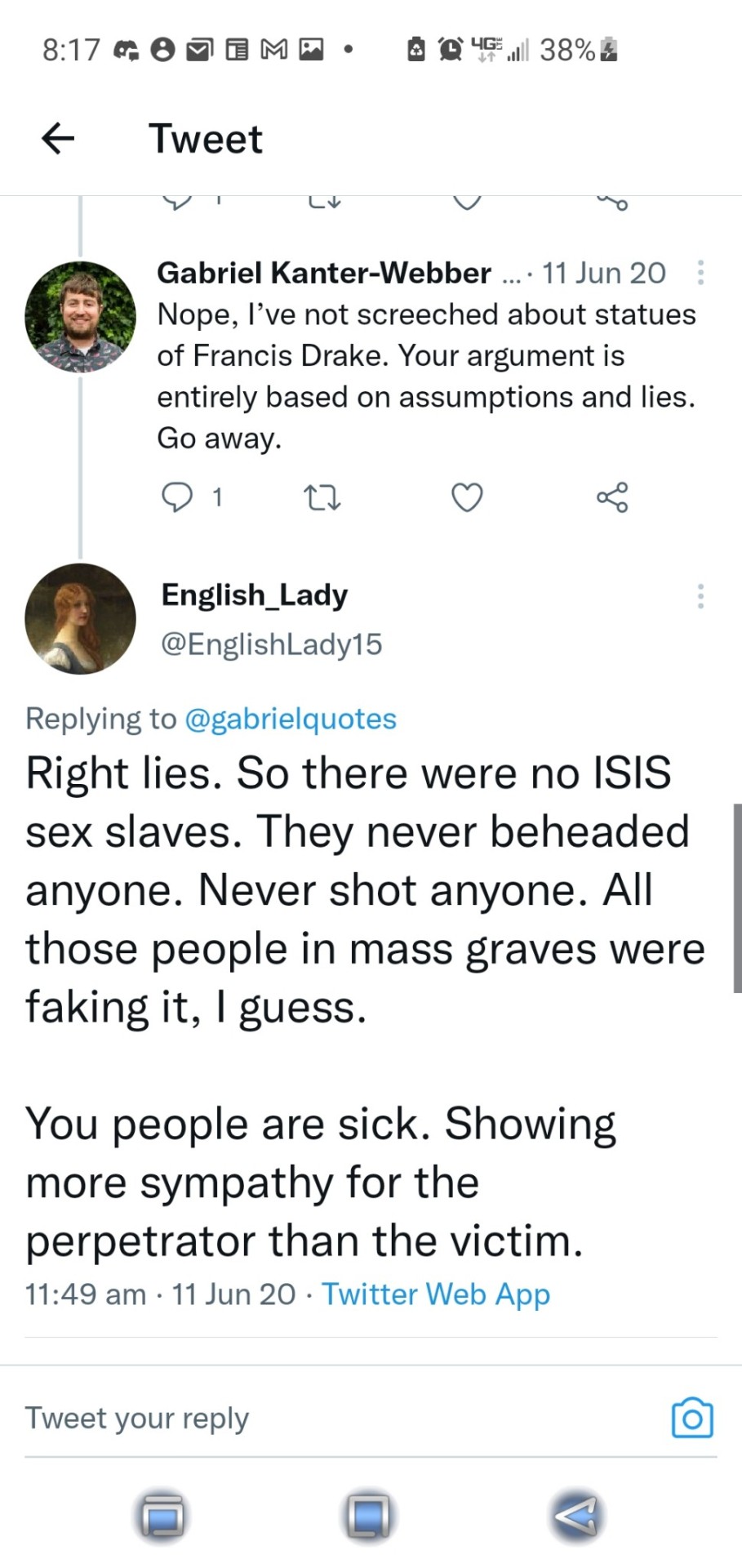Like the partially visible tweet above
Viewport: 742px width, 1568px height.
[467, 201]
